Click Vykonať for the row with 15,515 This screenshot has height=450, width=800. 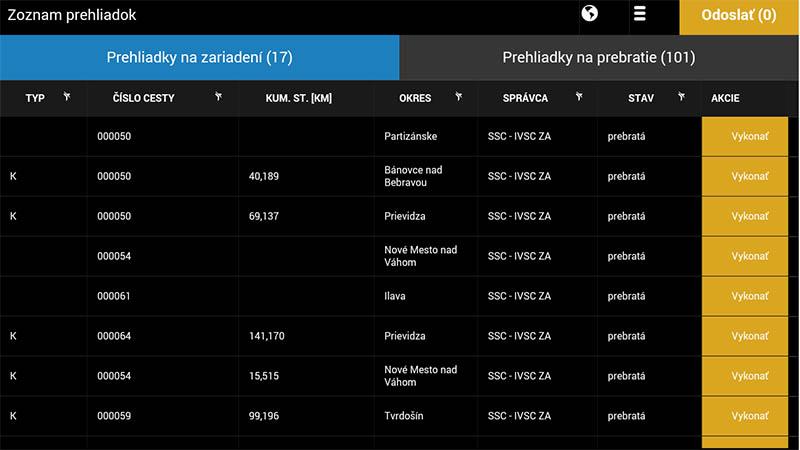[745, 376]
